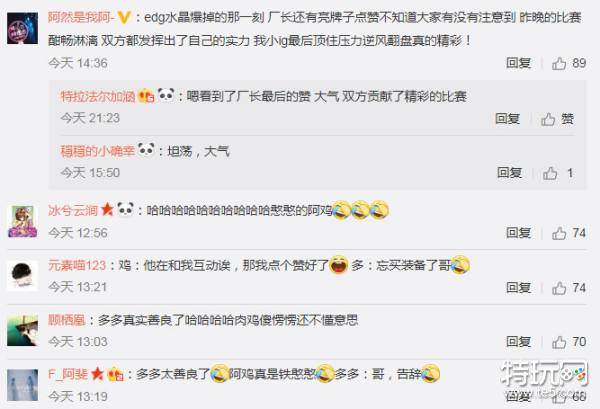The image size is (600, 409).
Task: Click 回复 on the 15:50 nested reply
Action: 509,173
